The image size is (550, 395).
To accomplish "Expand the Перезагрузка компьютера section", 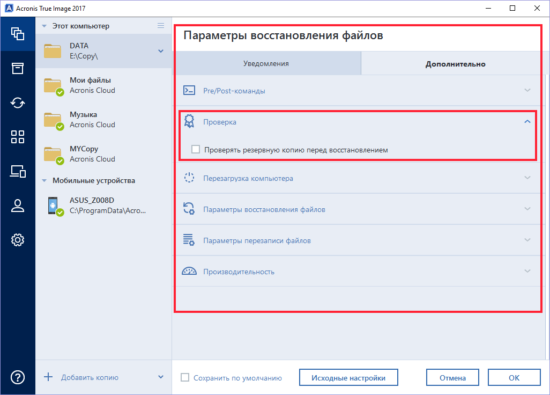I will pyautogui.click(x=358, y=178).
